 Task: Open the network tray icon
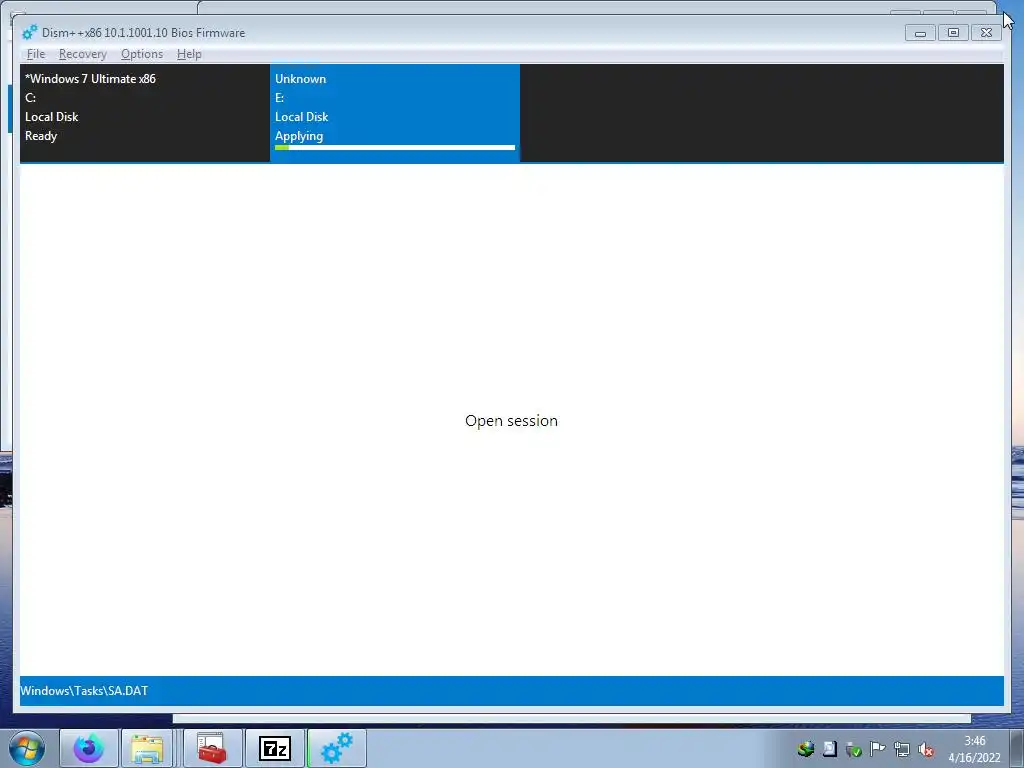point(902,749)
